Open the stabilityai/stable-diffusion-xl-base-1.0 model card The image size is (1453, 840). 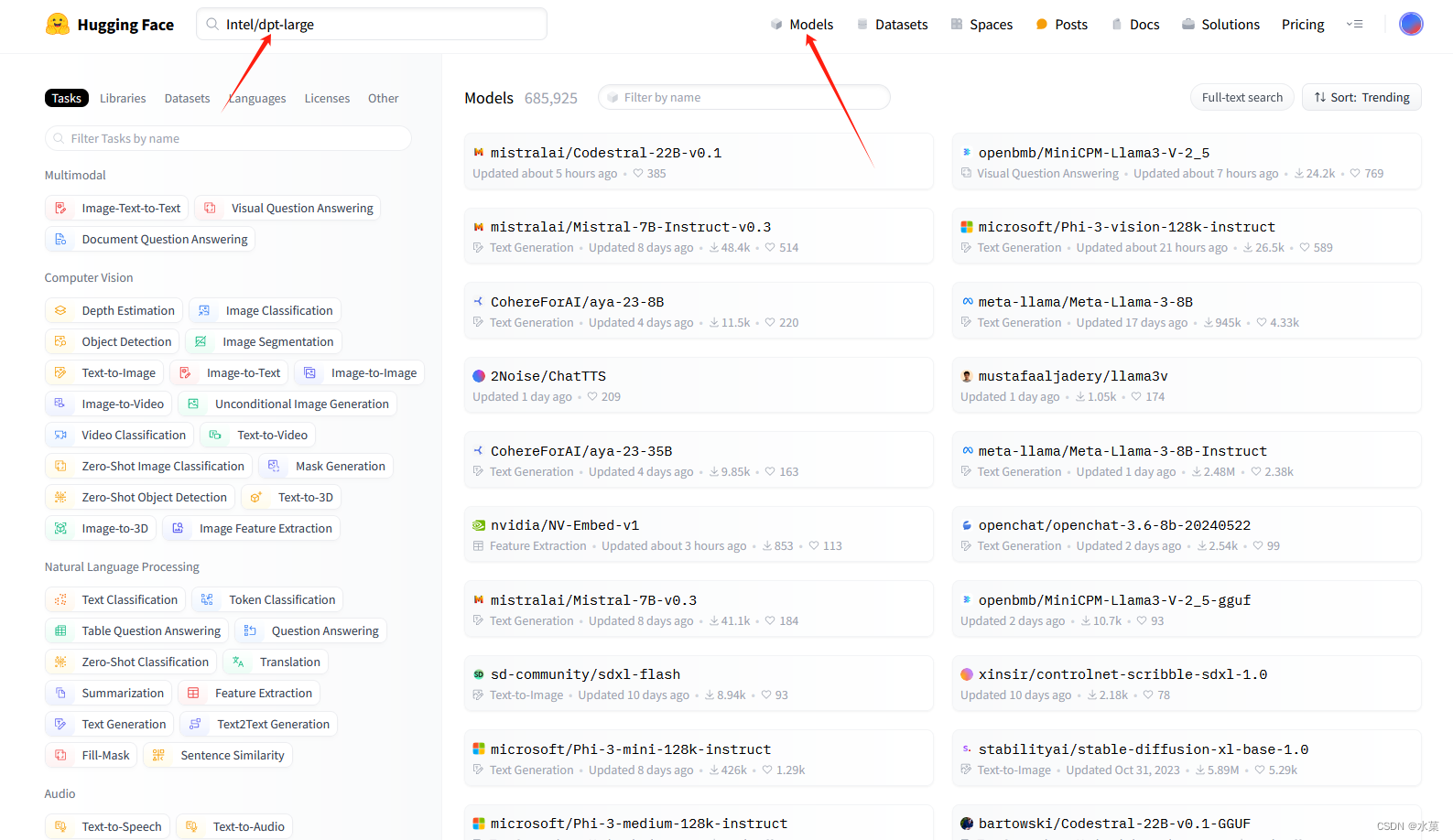[1187, 759]
